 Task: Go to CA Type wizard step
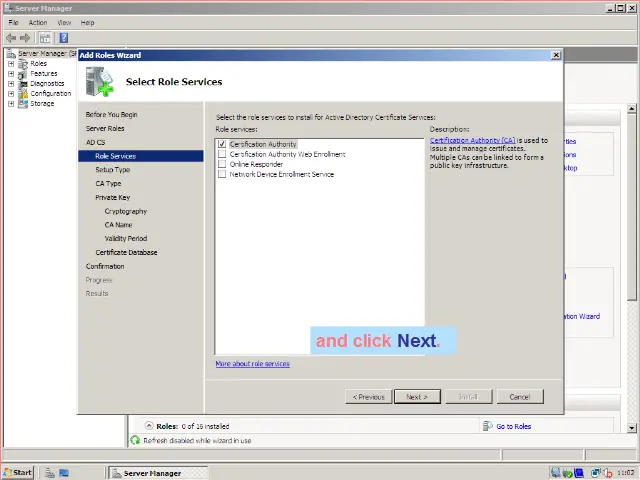coord(108,184)
